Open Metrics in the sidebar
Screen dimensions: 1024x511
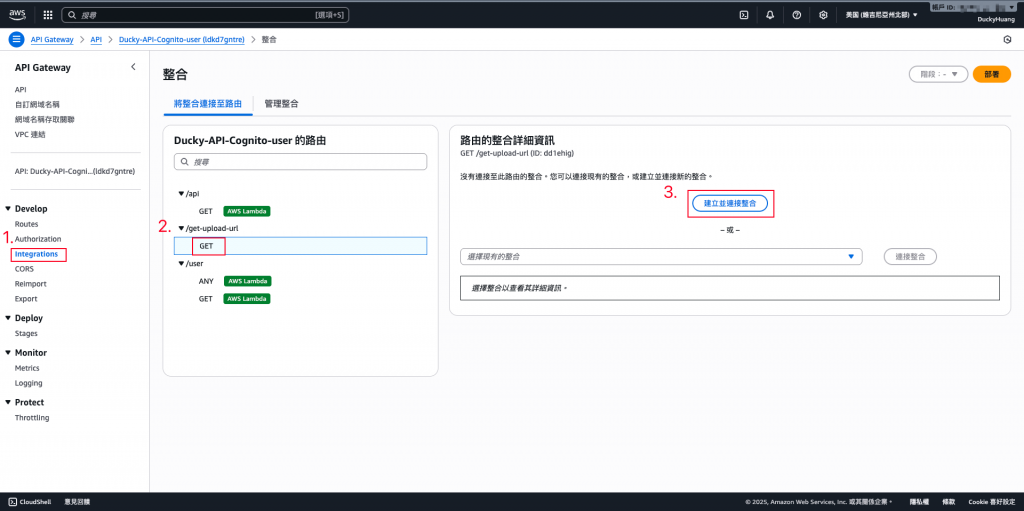27,368
